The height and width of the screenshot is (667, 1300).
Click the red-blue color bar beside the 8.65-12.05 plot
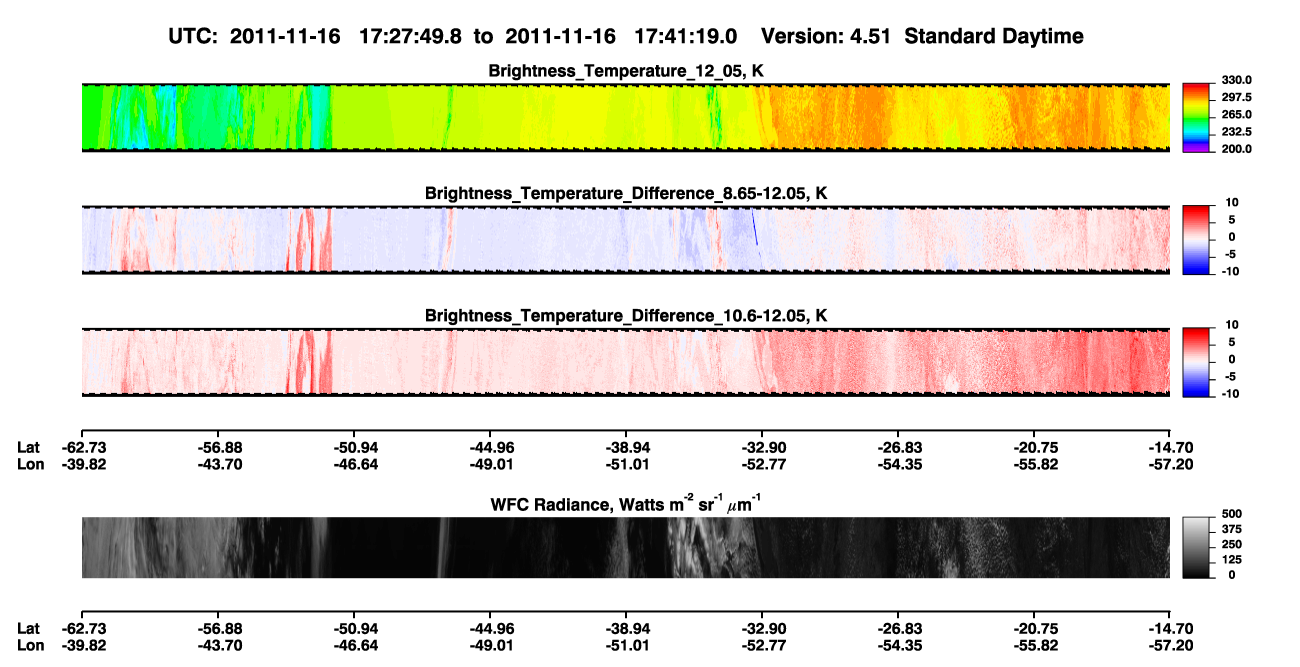[x=1196, y=239]
